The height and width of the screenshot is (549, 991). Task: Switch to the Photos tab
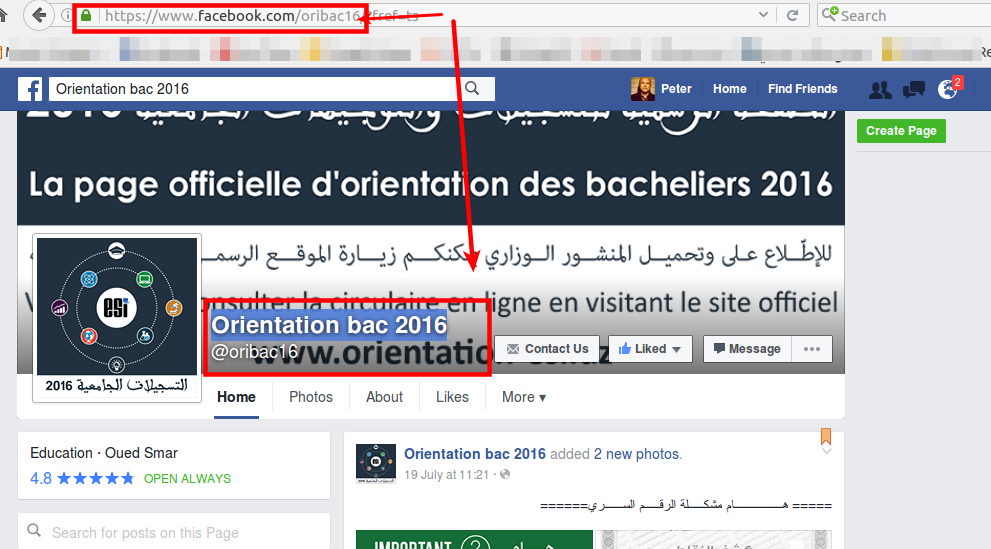(311, 397)
